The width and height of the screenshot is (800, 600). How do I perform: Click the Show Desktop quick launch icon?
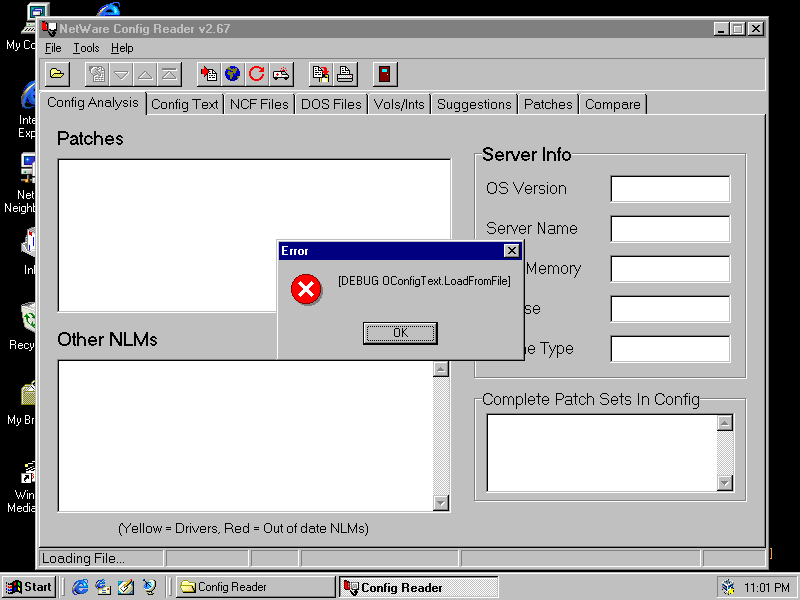click(x=126, y=587)
